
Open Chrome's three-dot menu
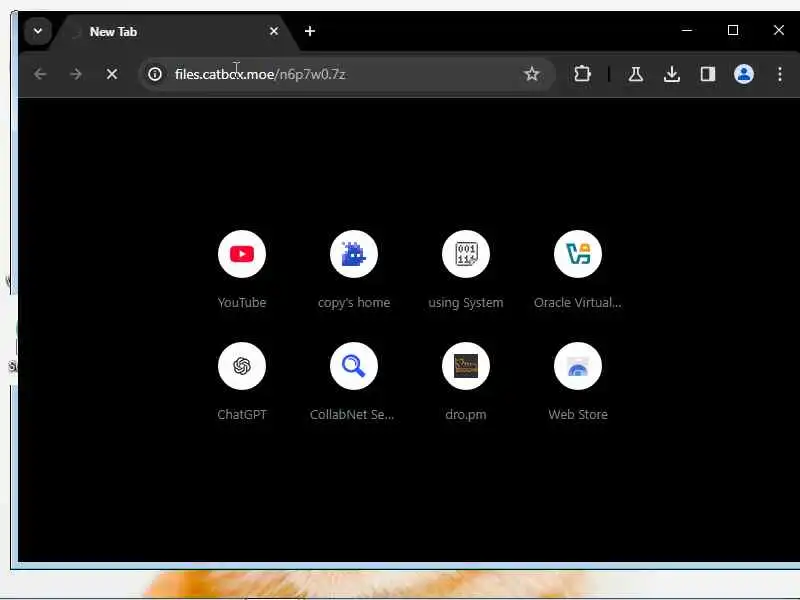(x=780, y=74)
